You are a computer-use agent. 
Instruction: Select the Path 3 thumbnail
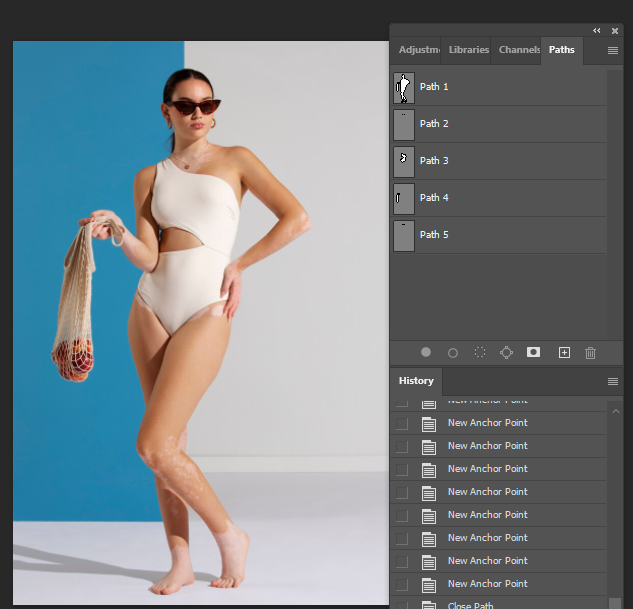coord(404,162)
